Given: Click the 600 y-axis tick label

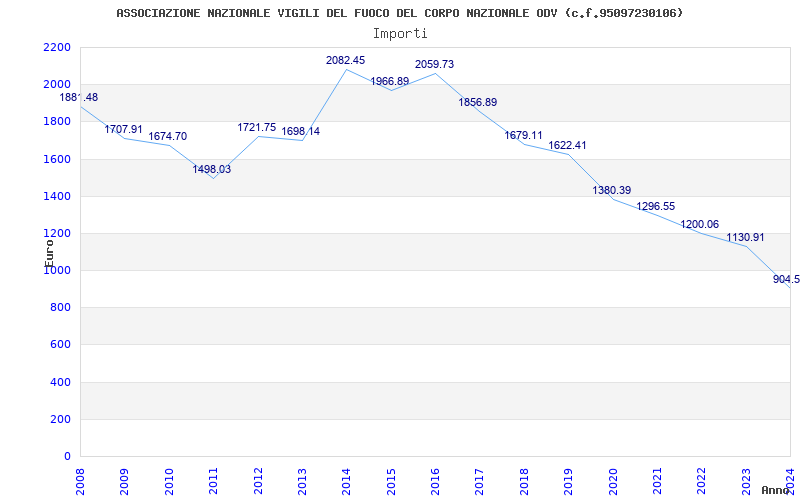Looking at the screenshot, I should coord(61,345).
